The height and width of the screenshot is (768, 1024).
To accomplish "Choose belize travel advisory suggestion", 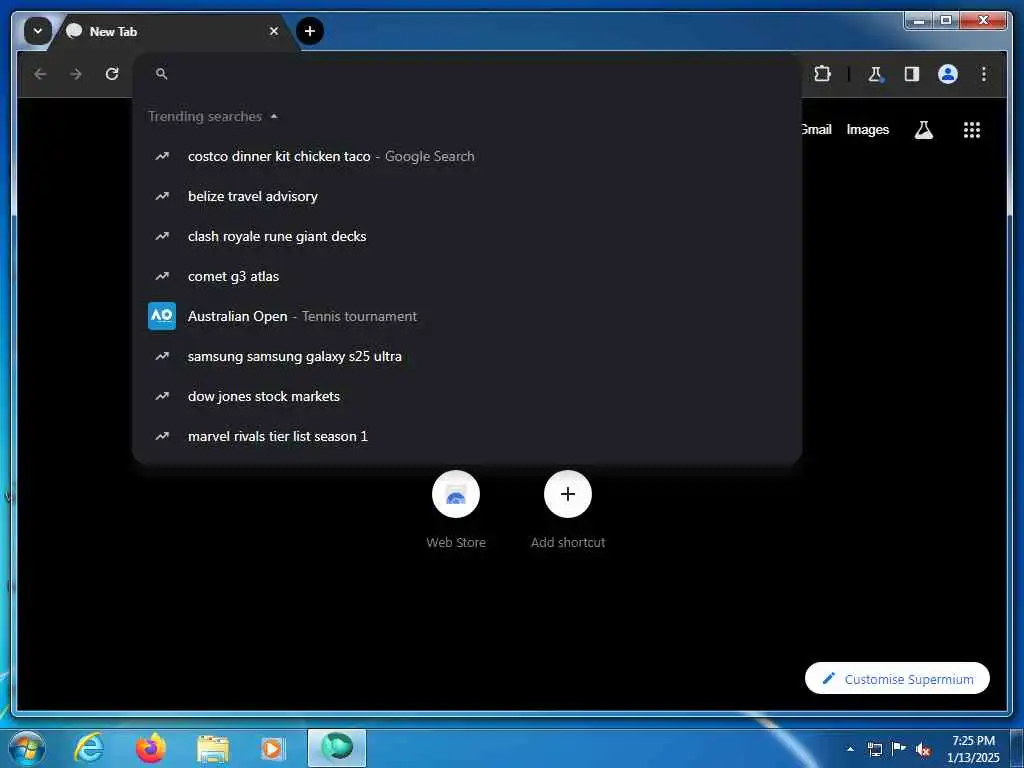I will tap(467, 196).
